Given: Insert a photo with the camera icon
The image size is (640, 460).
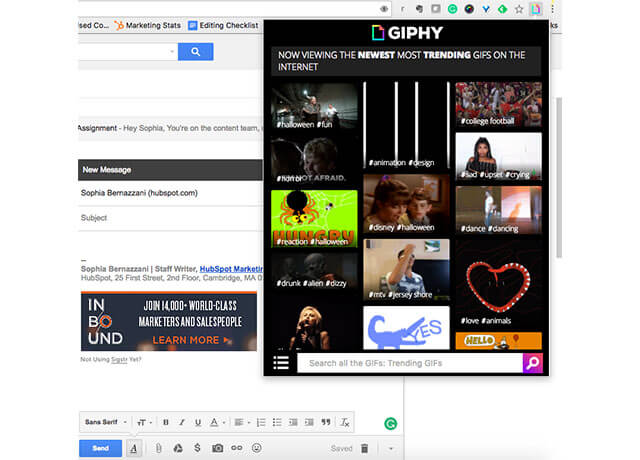Looking at the screenshot, I should pos(217,448).
